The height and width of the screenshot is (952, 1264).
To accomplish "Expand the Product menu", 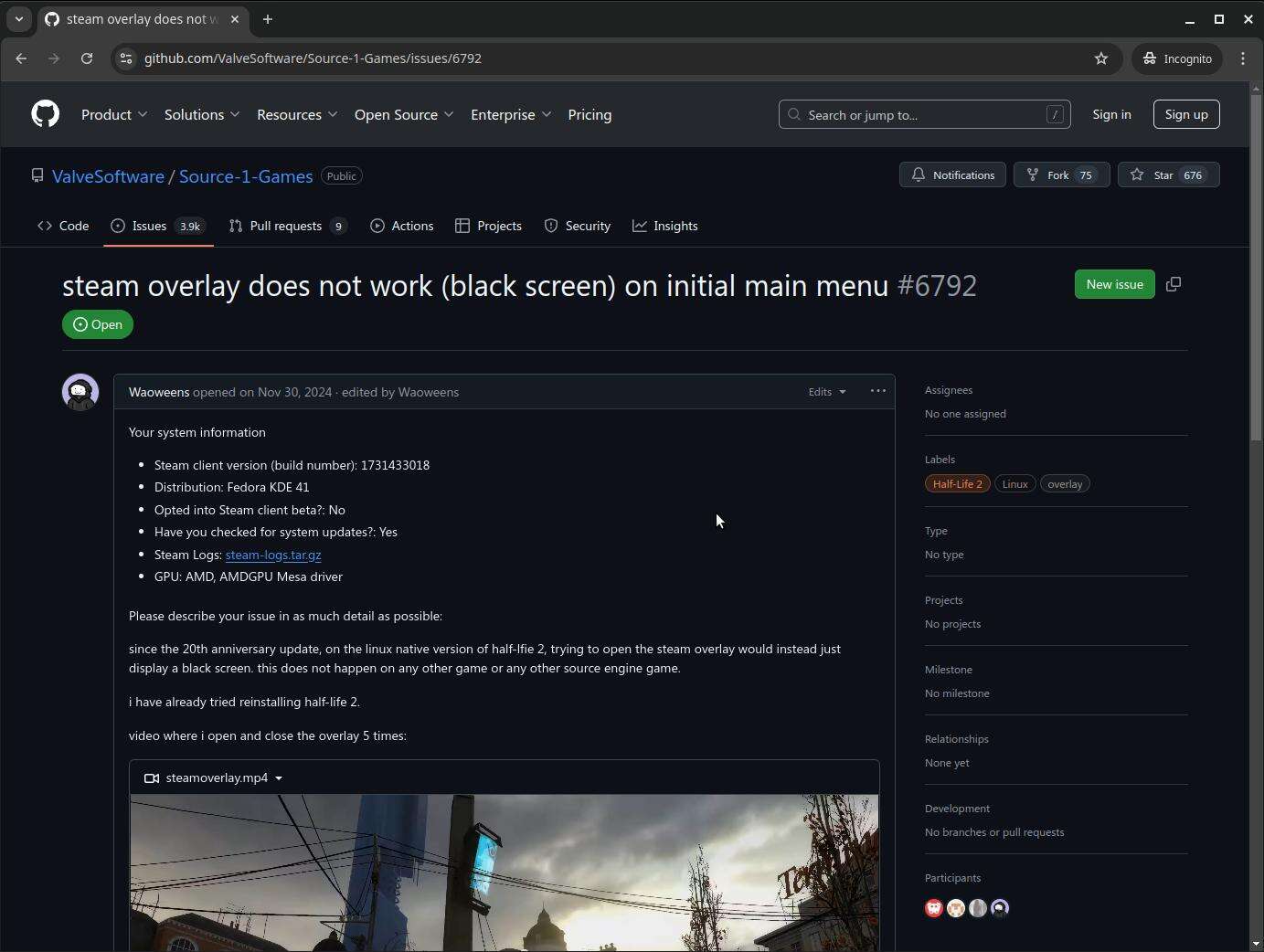I will (x=114, y=115).
